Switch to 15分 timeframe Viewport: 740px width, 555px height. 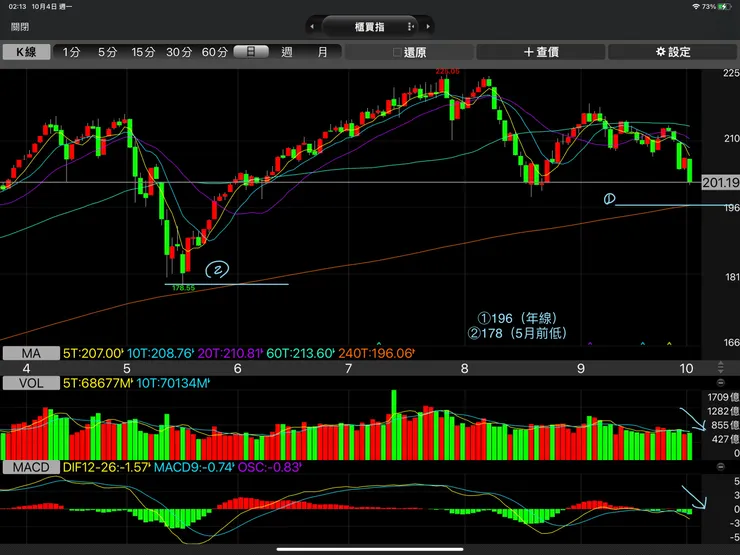[x=143, y=52]
